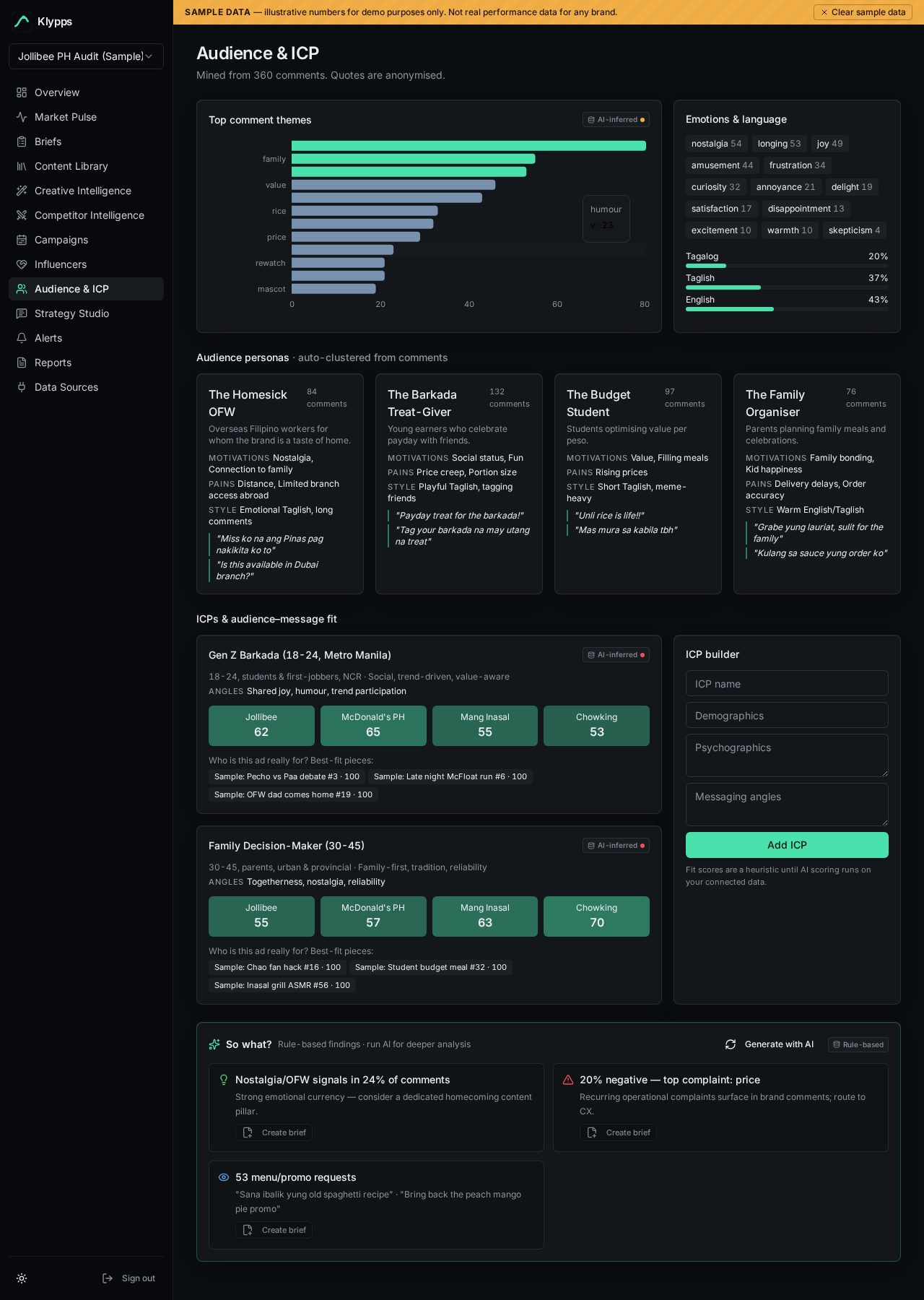Select the Audience & ICP people icon
Screen dimensions: 924x1300
[22, 289]
